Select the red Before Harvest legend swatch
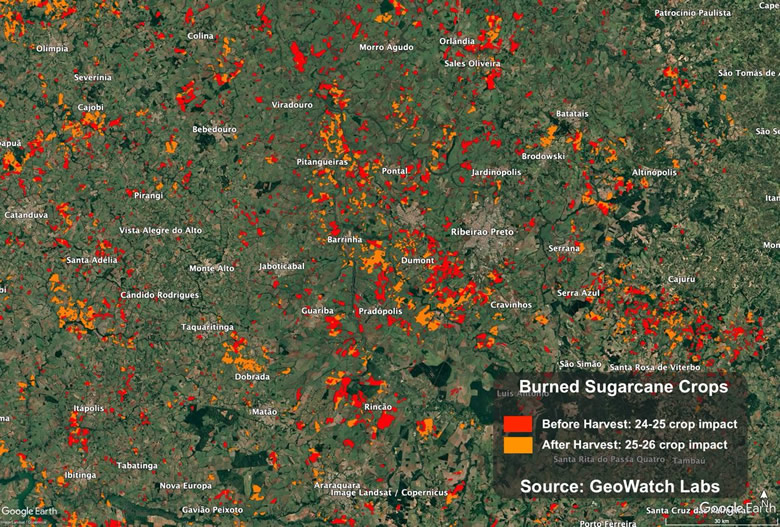Image resolution: width=780 pixels, height=527 pixels. pyautogui.click(x=518, y=423)
